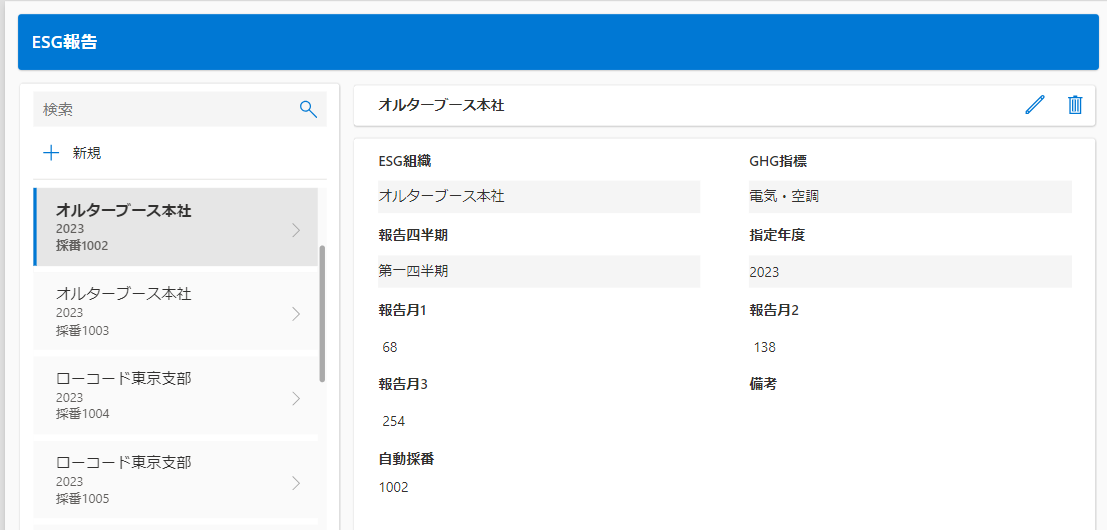Click the 報告月3 label
The image size is (1107, 530).
coord(403,384)
